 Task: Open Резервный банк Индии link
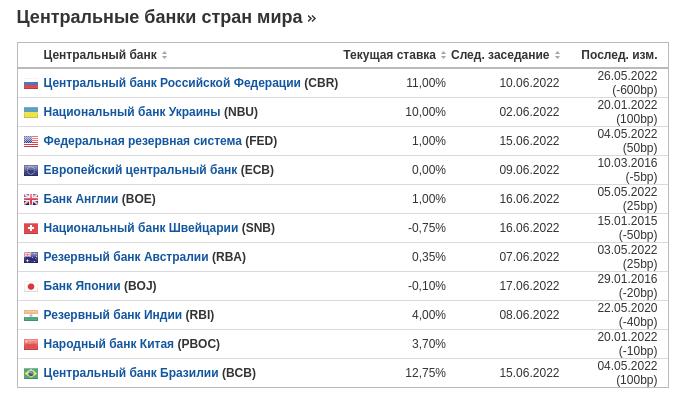pyautogui.click(x=112, y=316)
